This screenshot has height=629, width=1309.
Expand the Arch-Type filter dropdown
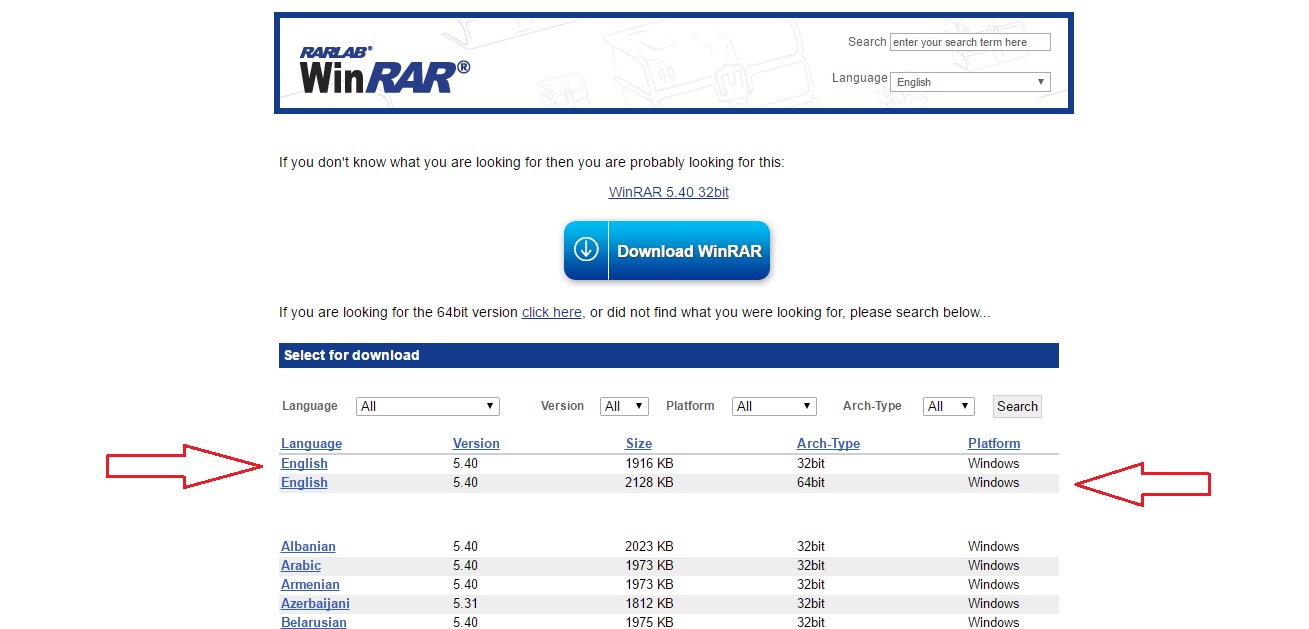[x=949, y=406]
